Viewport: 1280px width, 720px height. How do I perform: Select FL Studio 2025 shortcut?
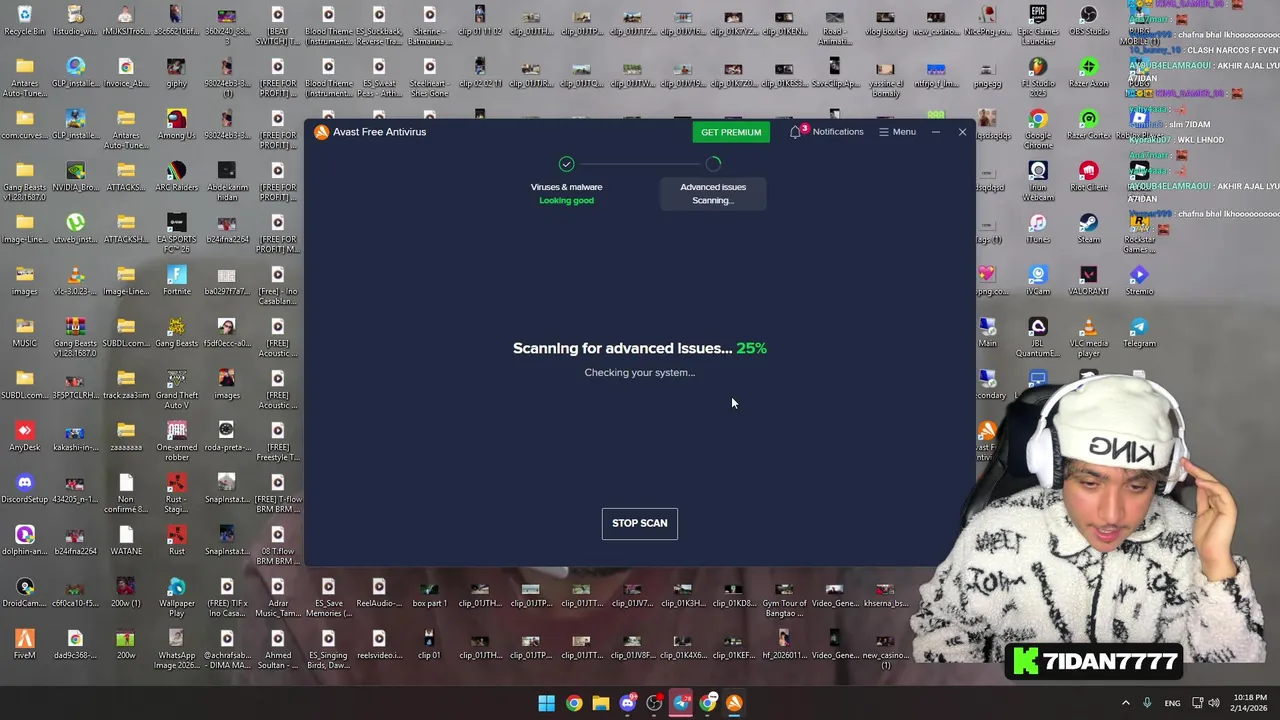[1038, 77]
